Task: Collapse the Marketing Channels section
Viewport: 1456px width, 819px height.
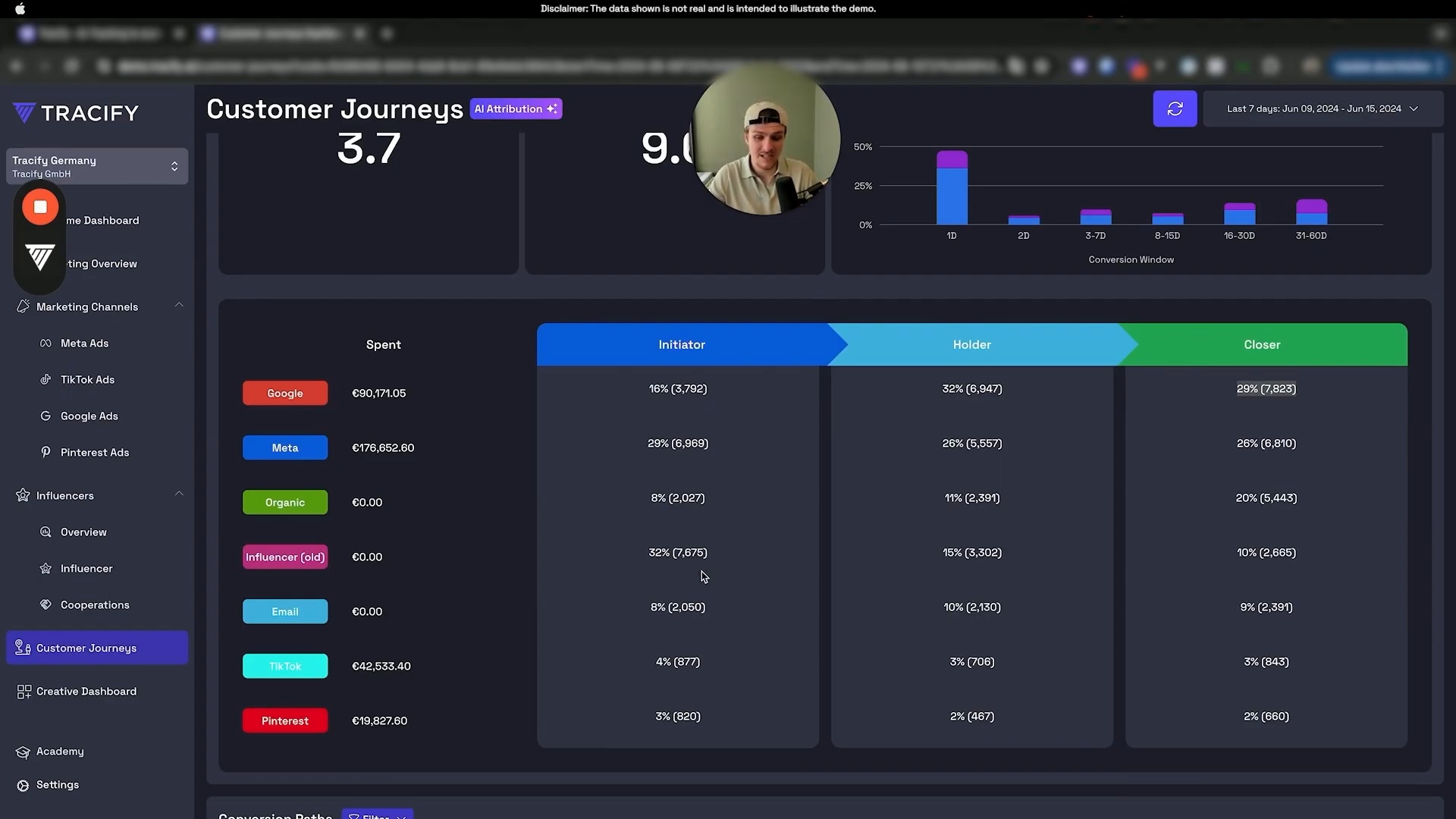Action: [179, 305]
